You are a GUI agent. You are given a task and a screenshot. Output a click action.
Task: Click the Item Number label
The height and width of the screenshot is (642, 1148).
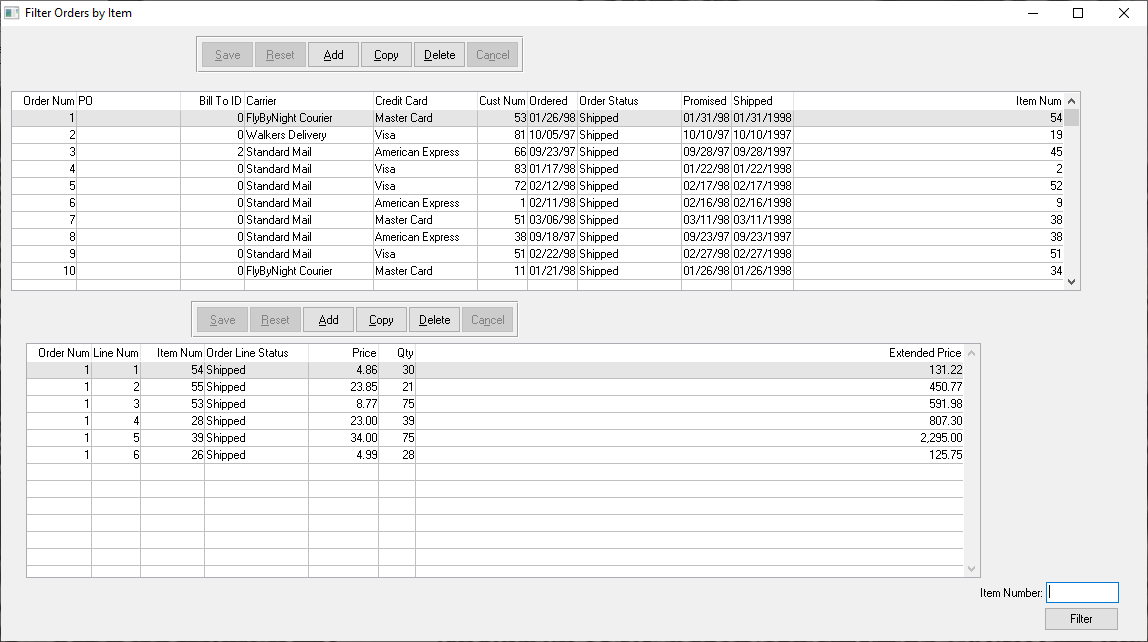click(1011, 593)
